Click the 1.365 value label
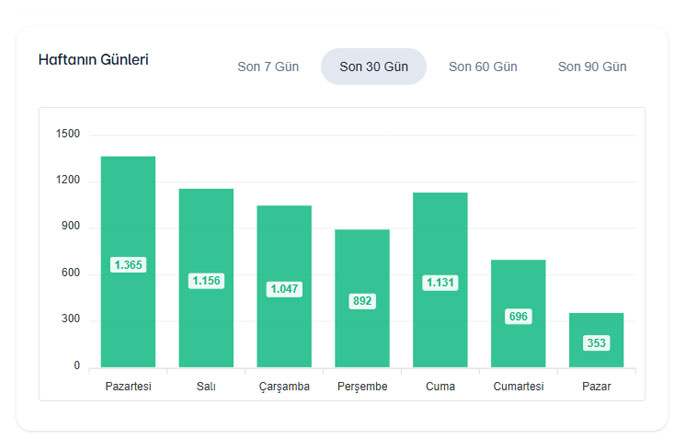685x440 pixels. [x=128, y=265]
